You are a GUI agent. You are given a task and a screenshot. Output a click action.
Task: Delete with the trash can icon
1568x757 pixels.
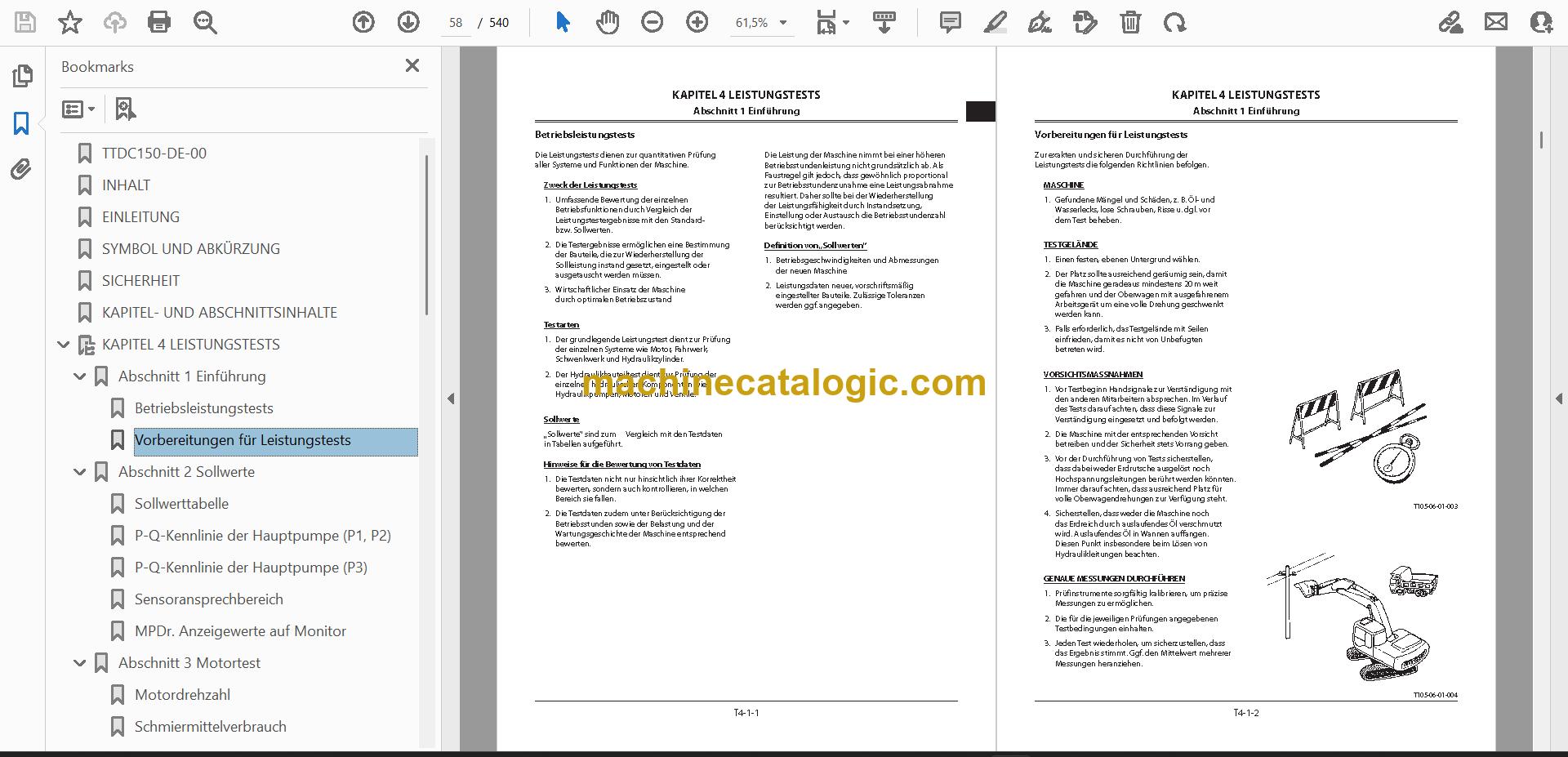[1130, 22]
